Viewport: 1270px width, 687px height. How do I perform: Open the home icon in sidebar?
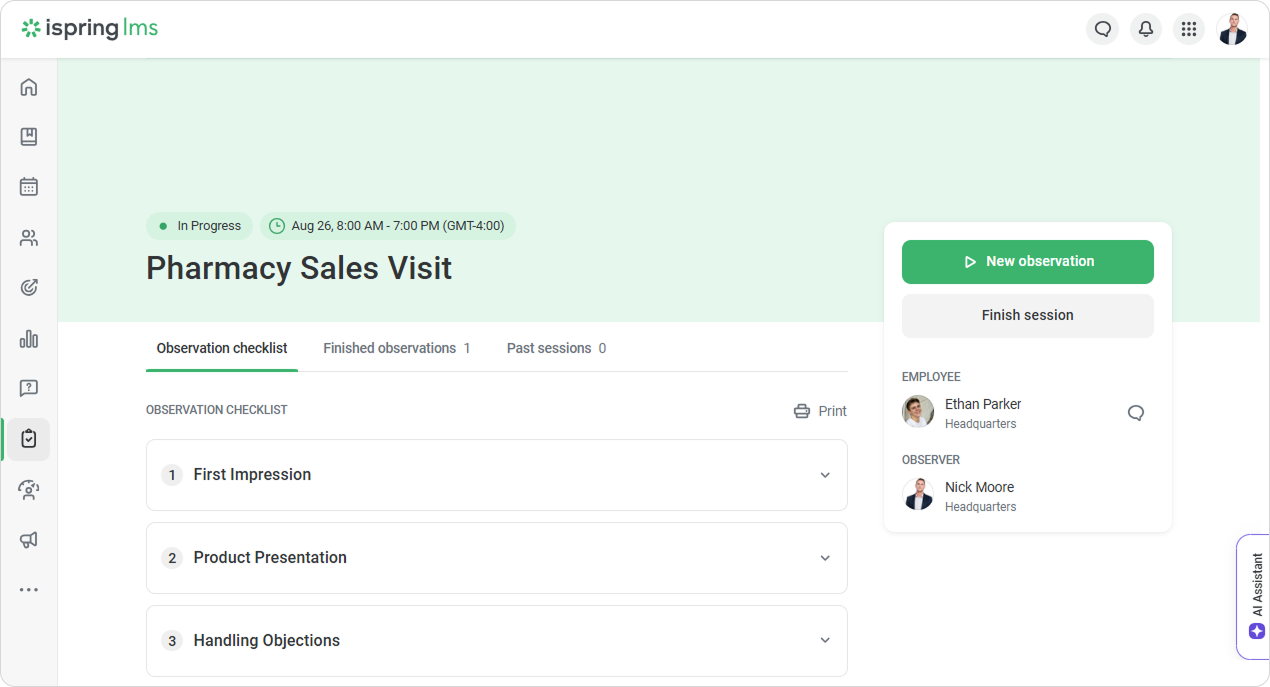[29, 87]
